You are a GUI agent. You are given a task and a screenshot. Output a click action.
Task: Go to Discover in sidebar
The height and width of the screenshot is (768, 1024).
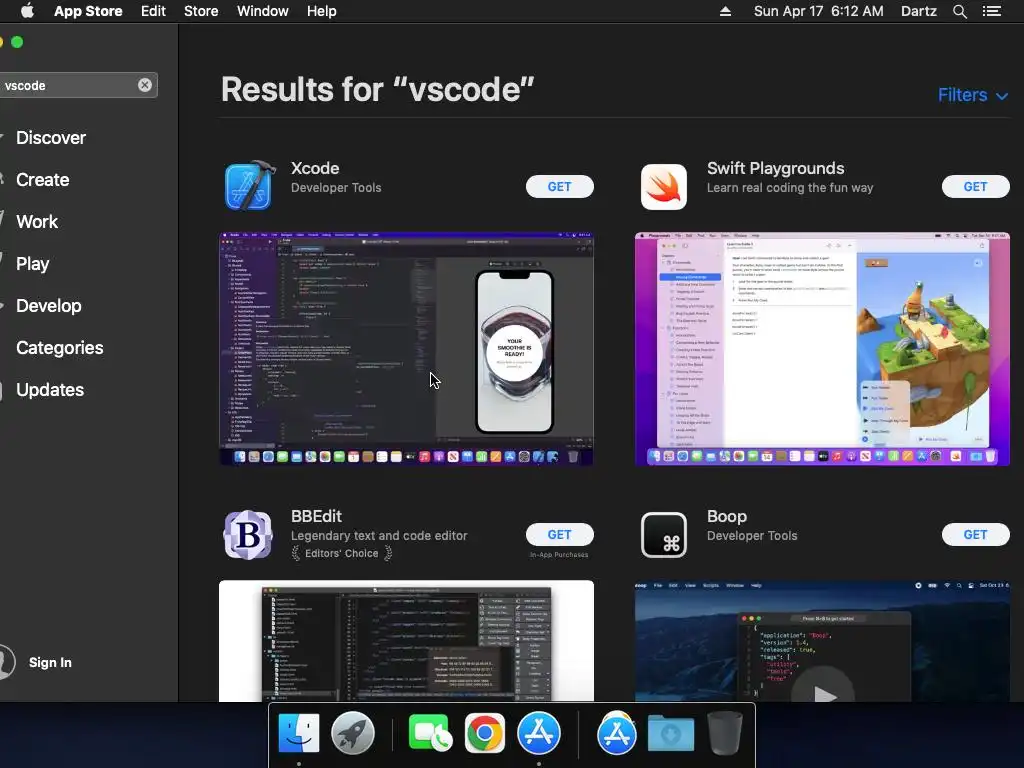[x=51, y=138]
